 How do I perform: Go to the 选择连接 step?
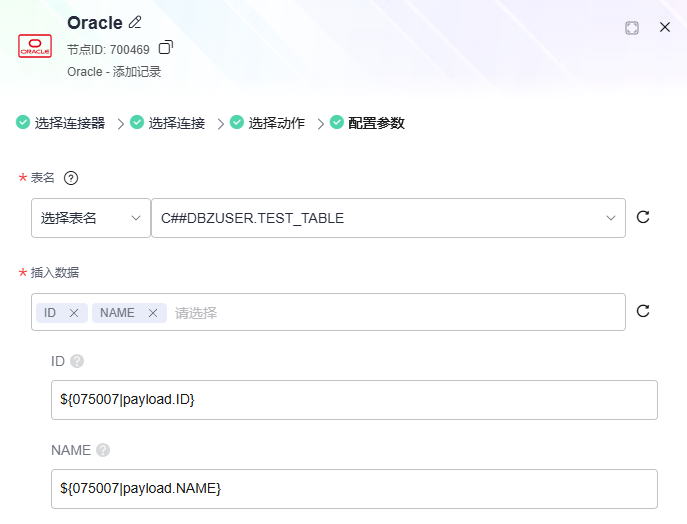click(x=167, y=123)
